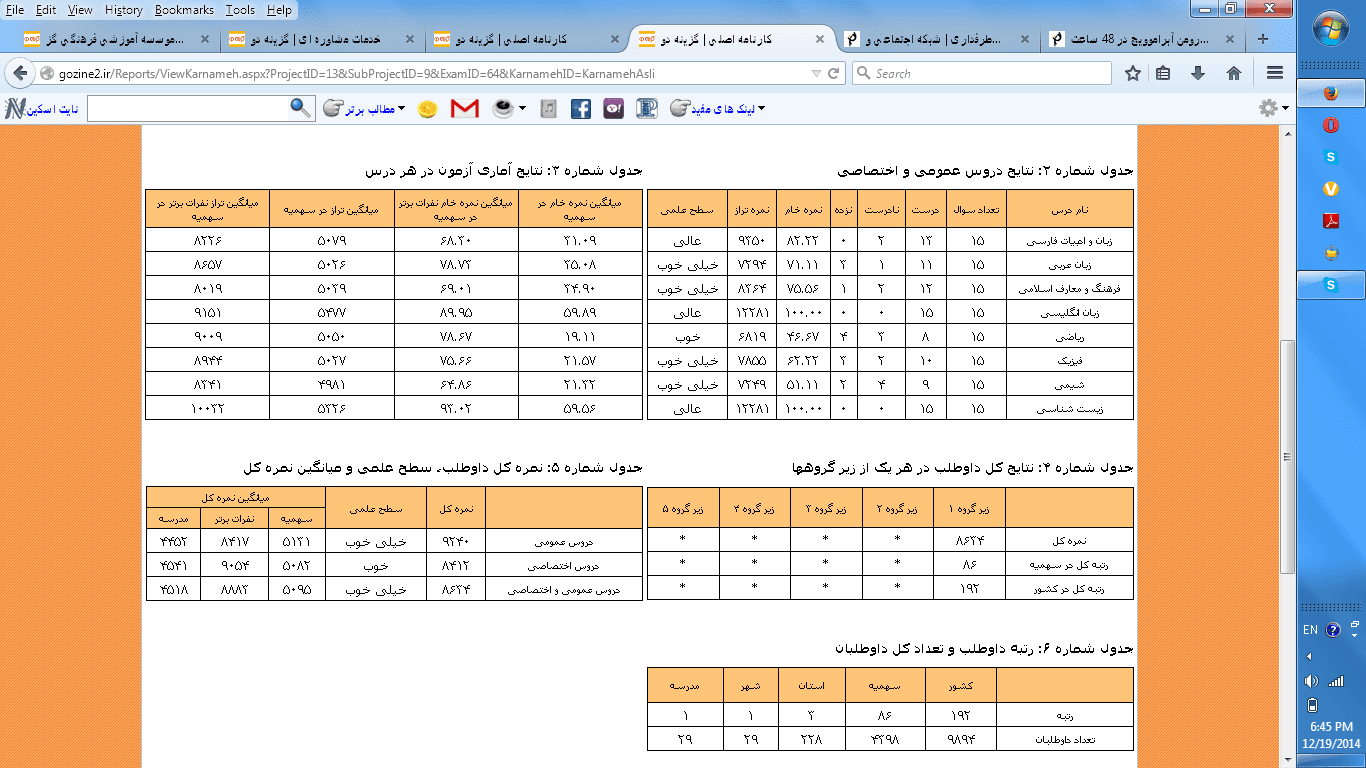The image size is (1366, 768).
Task: Go back with the browser back arrow
Action: [19, 73]
